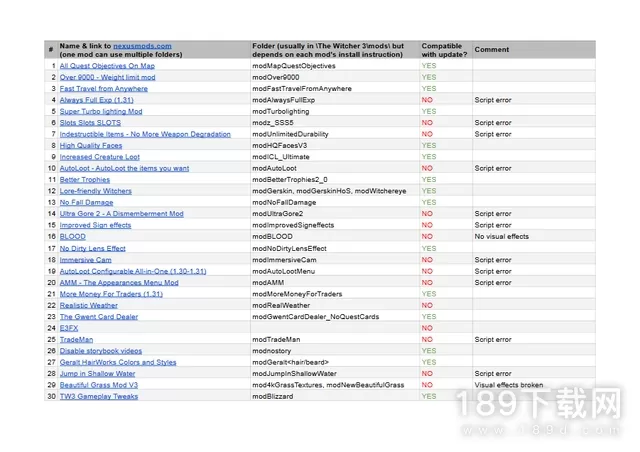Open TradeMan link
The image size is (640, 452).
(76, 339)
